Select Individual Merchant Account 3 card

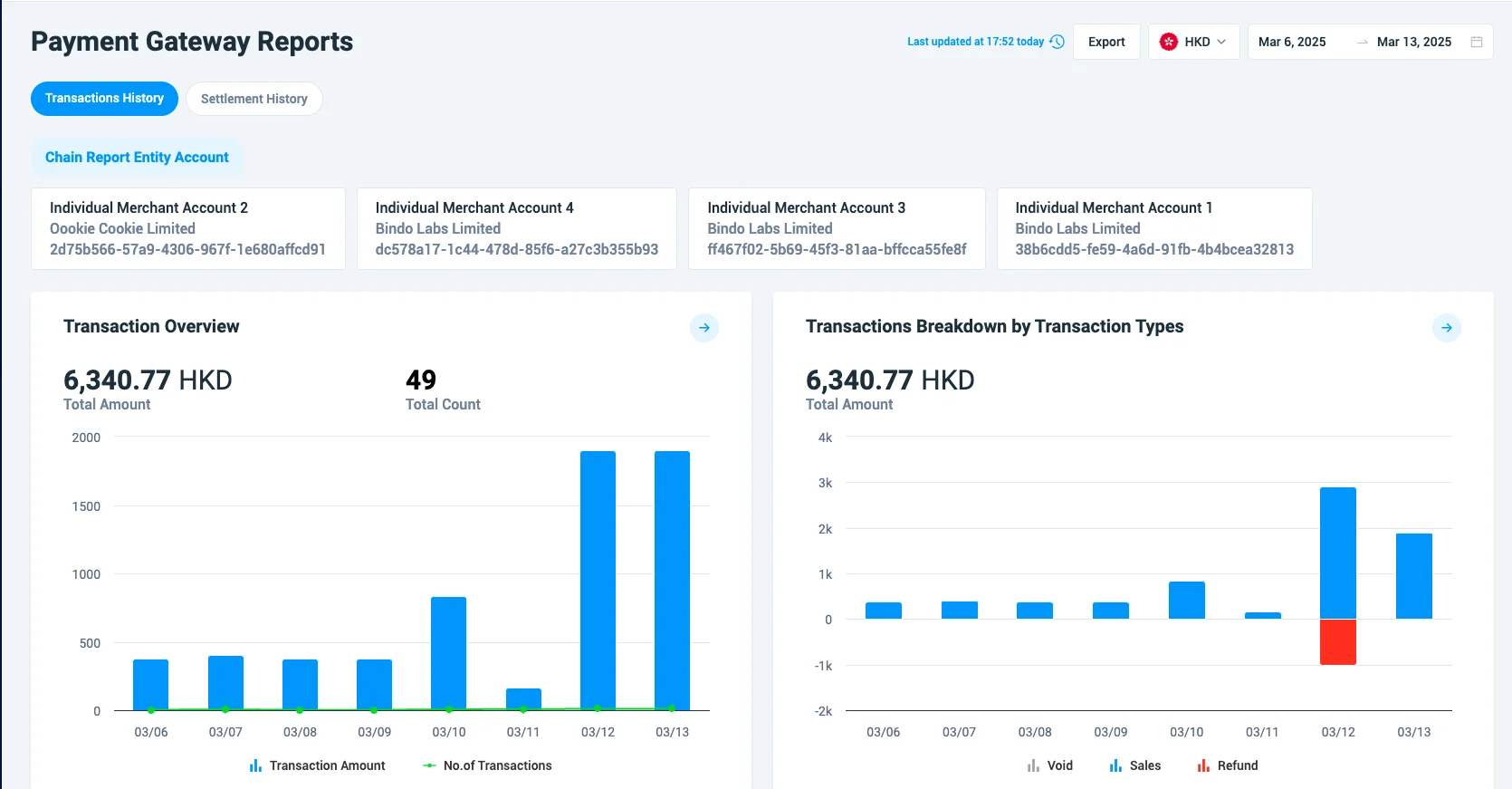837,228
